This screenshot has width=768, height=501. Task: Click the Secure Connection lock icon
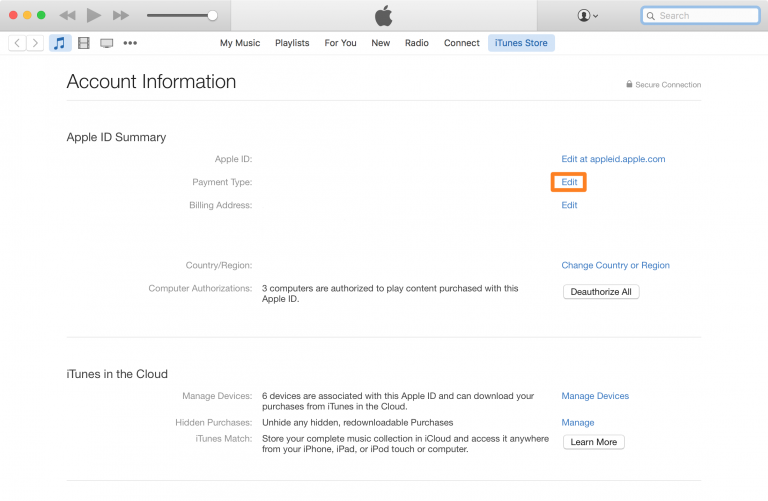pyautogui.click(x=629, y=84)
